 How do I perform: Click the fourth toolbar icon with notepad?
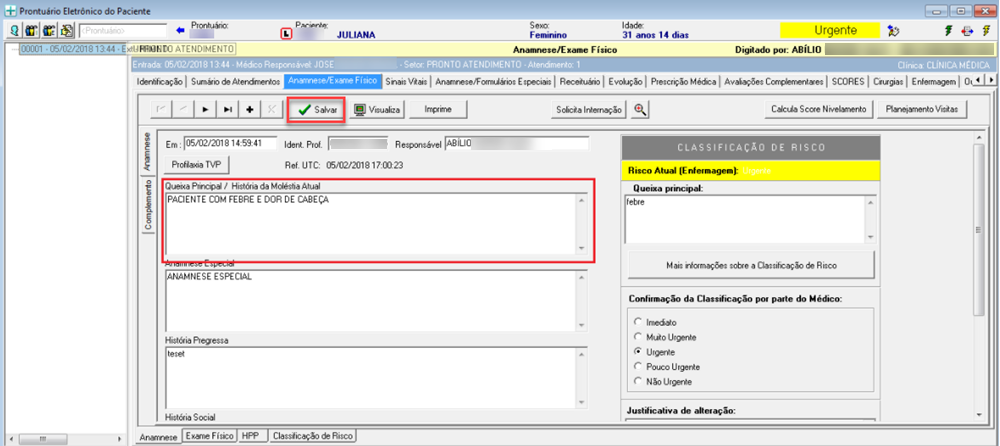point(66,30)
